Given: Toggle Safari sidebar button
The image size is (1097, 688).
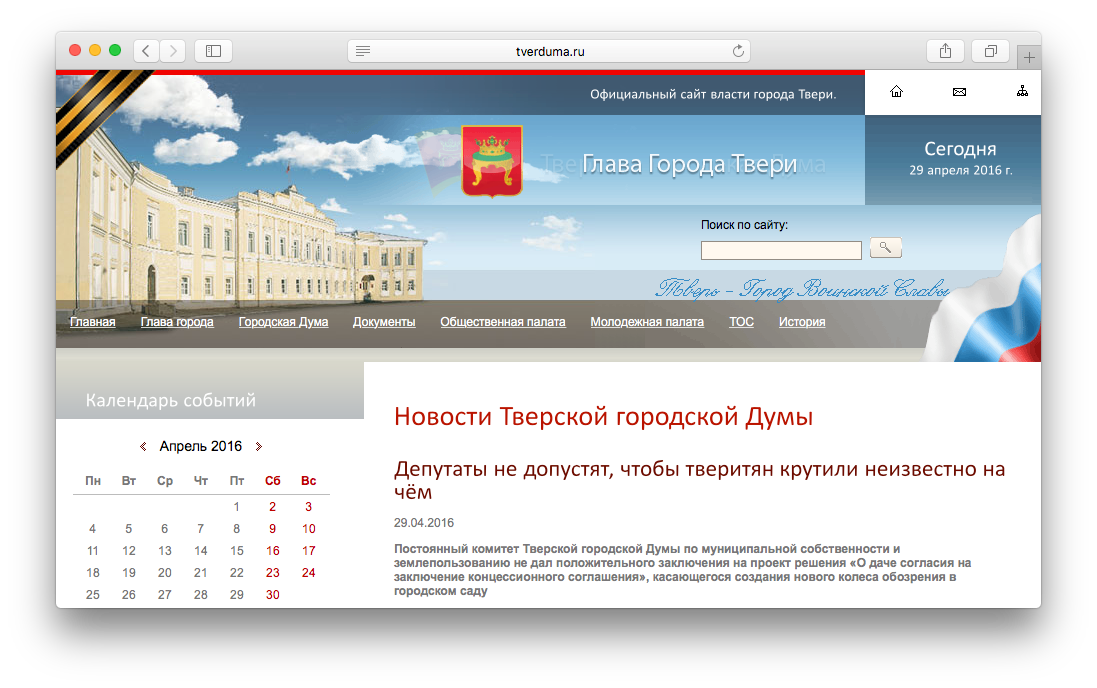Looking at the screenshot, I should (213, 51).
